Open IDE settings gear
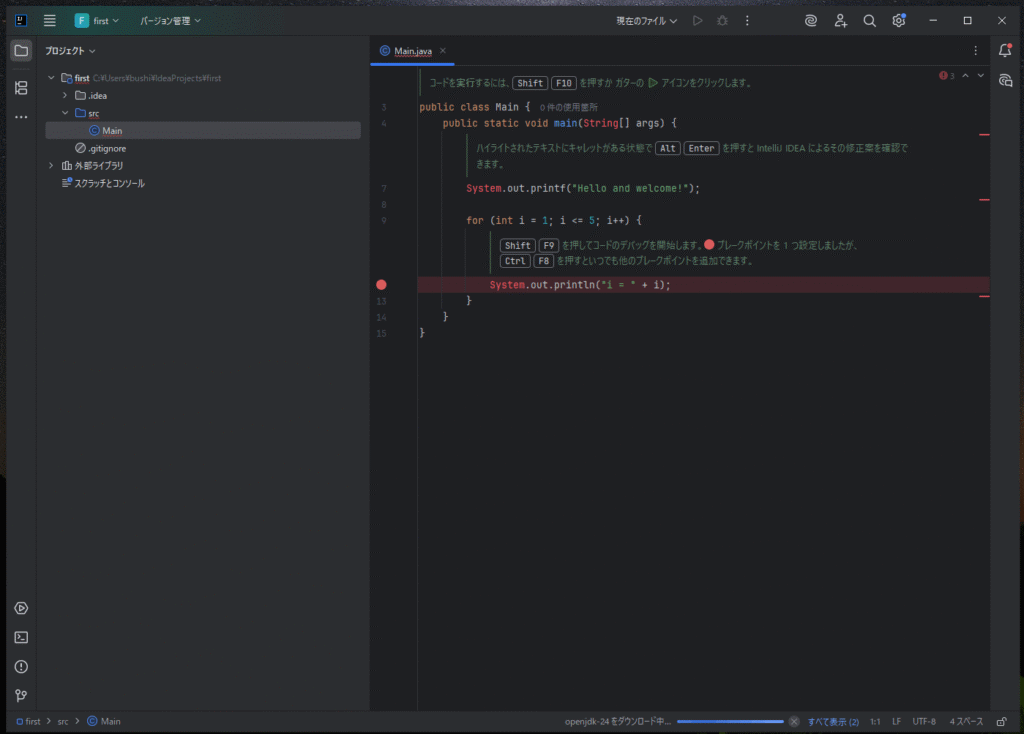Image resolution: width=1024 pixels, height=734 pixels. [899, 21]
